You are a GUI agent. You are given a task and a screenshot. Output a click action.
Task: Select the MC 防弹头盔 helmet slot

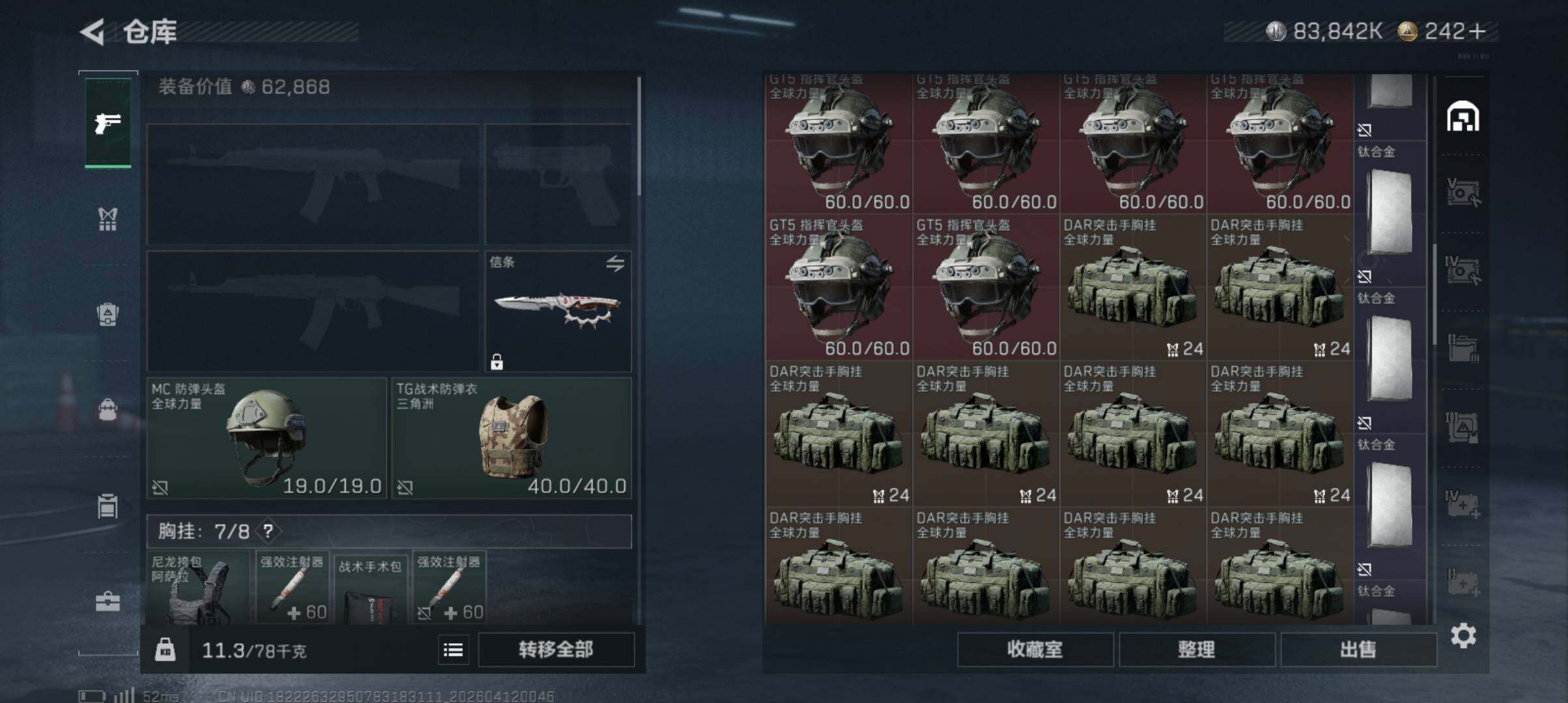(x=267, y=438)
